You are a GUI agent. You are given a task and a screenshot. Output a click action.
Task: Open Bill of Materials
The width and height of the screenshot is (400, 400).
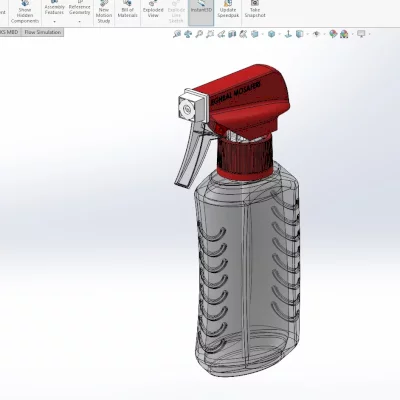(x=127, y=10)
